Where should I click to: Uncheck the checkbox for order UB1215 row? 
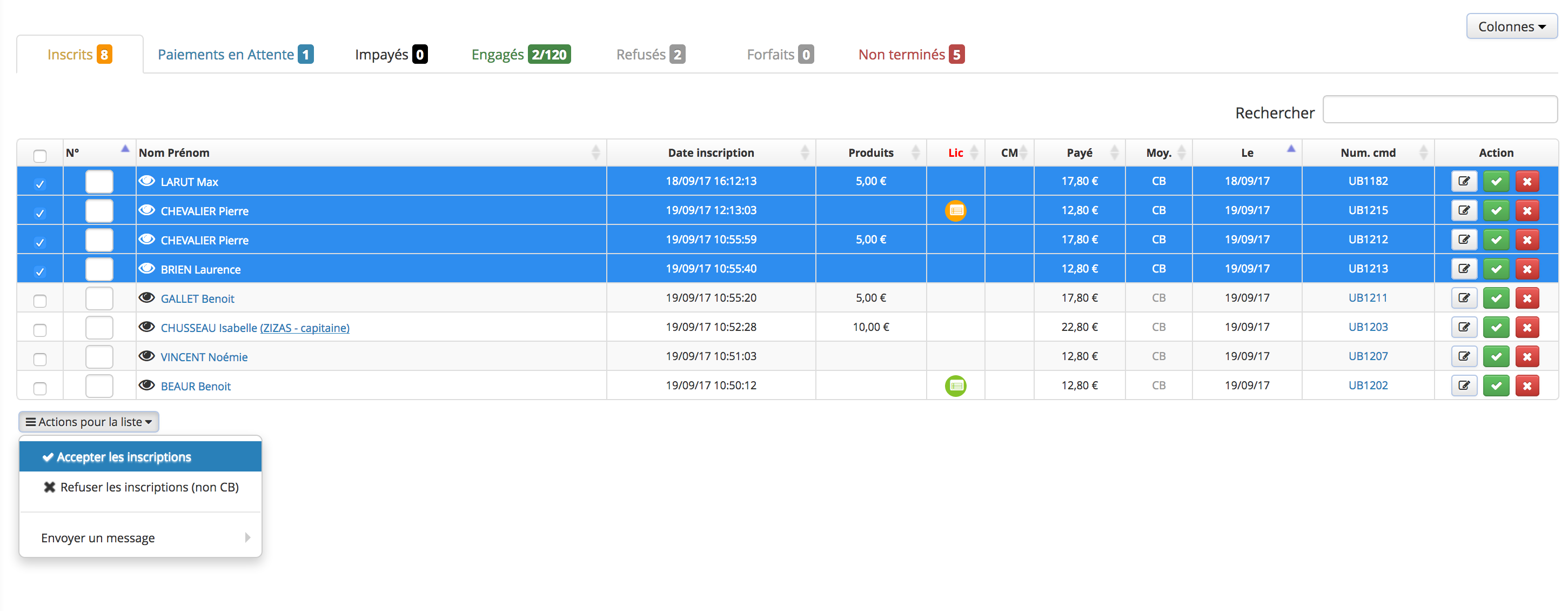point(39,213)
